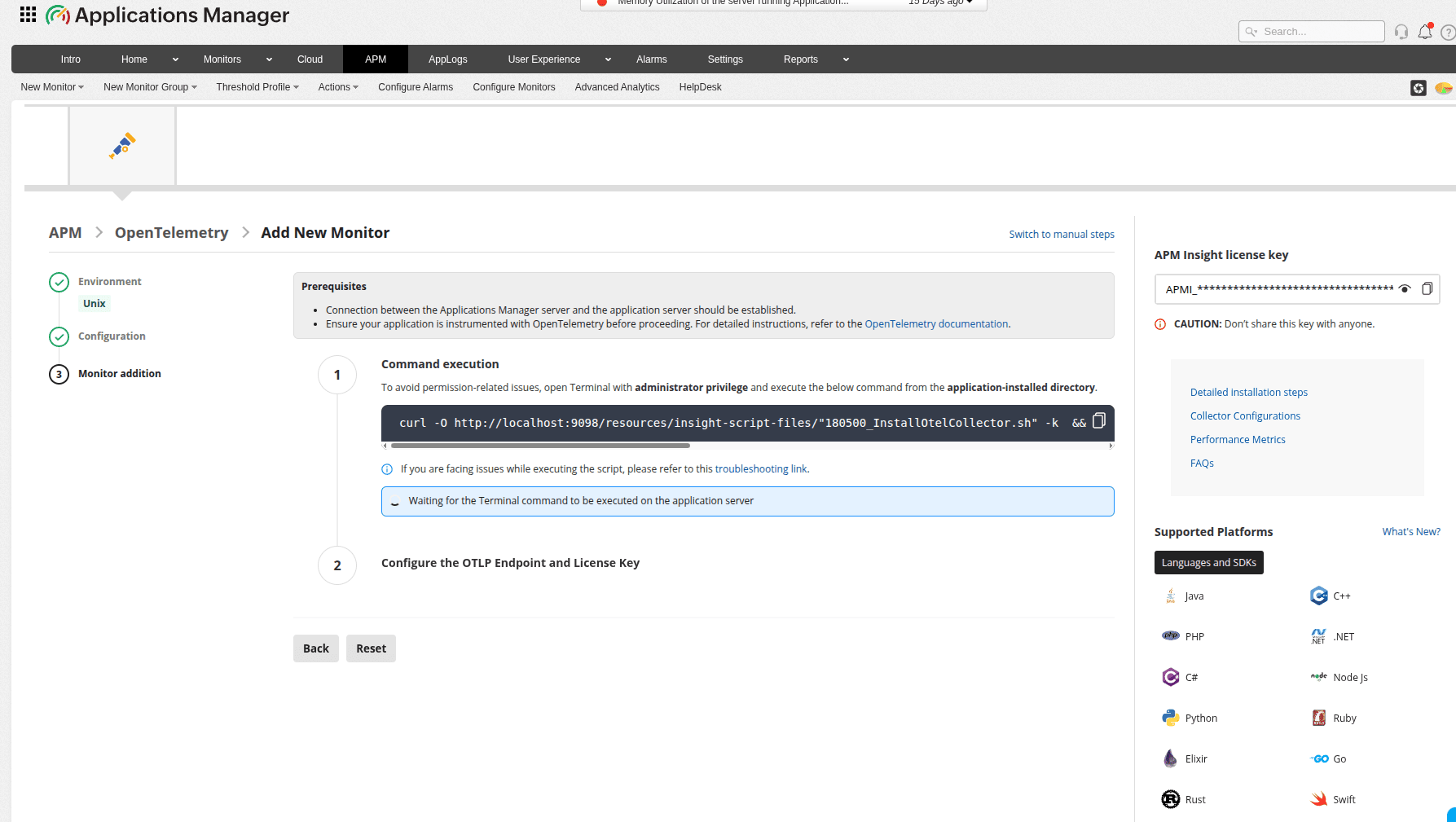Select the Swift platform icon
The image size is (1456, 822).
click(x=1319, y=799)
